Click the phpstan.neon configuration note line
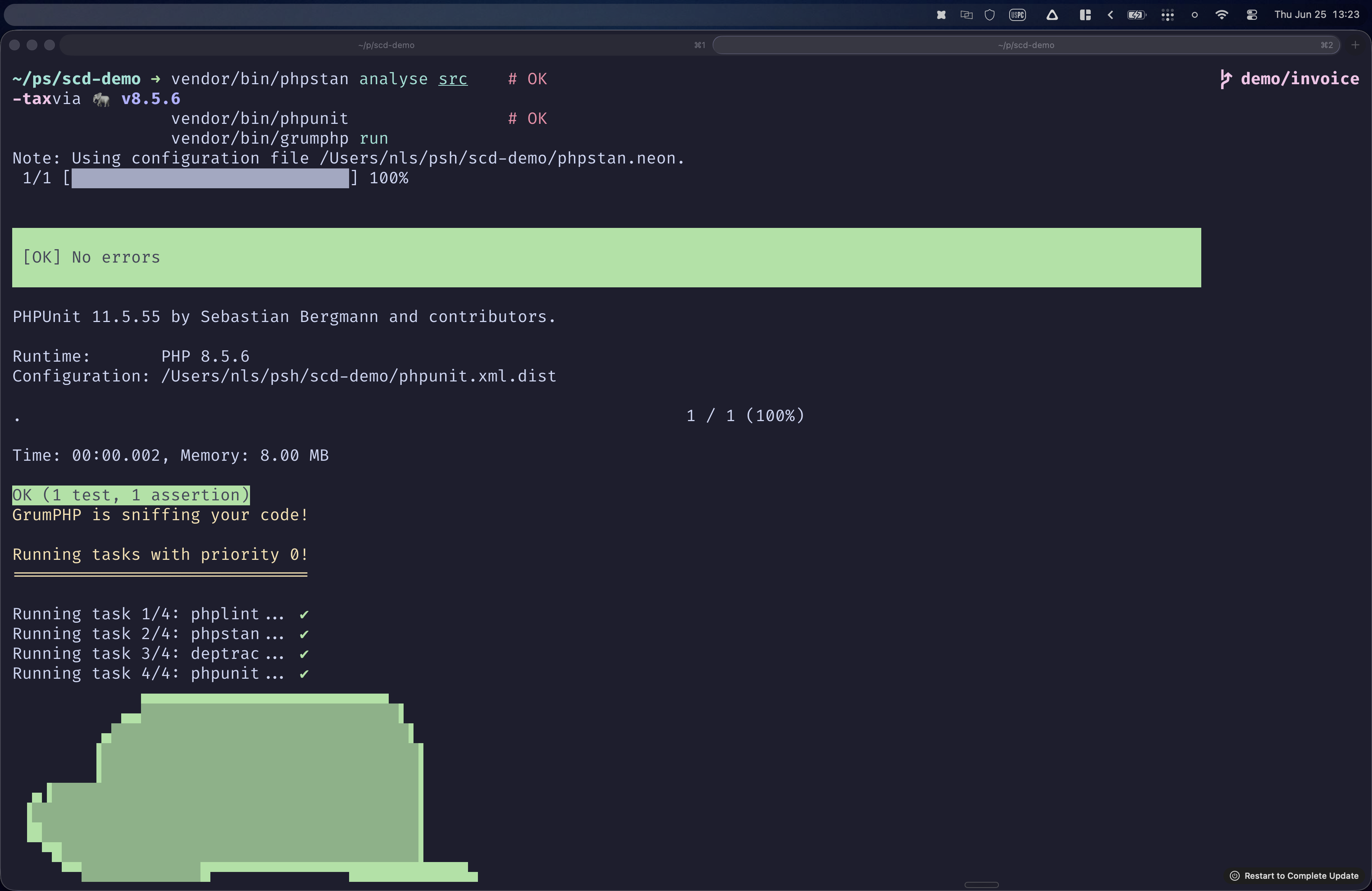Screen dimensions: 1372x891 [x=348, y=158]
